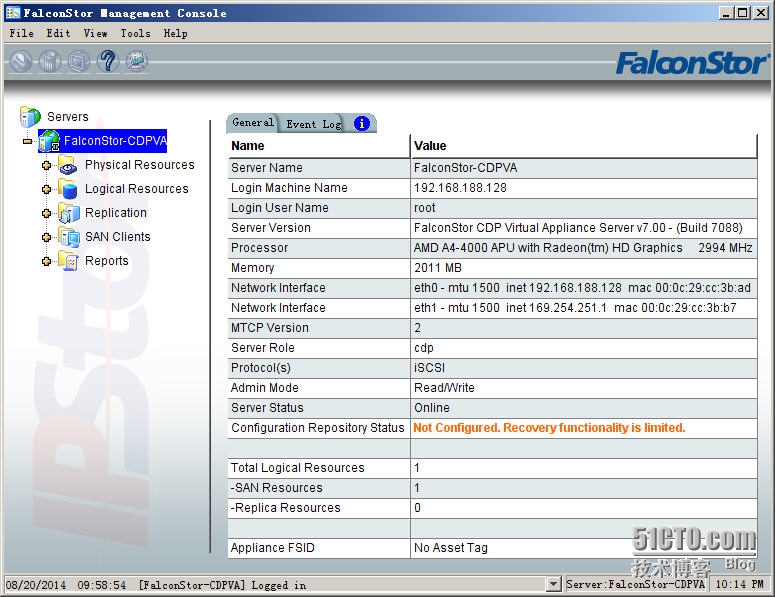
Task: Switch to the Event Log tab
Action: [314, 124]
